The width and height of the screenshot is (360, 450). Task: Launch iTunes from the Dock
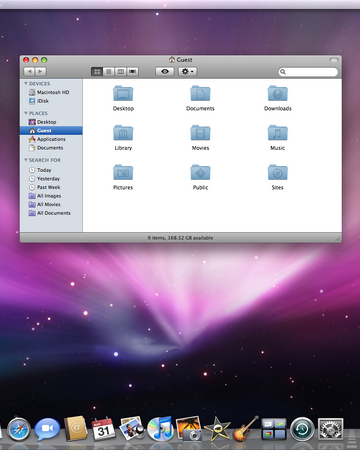161,429
